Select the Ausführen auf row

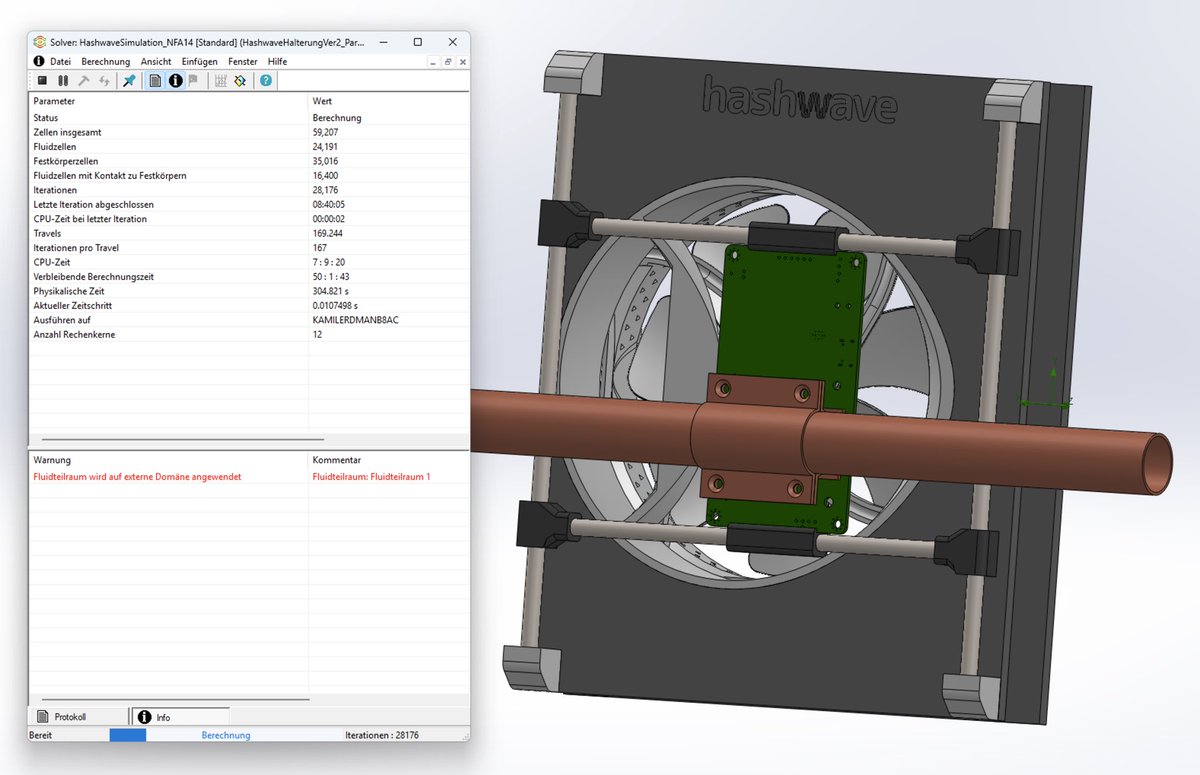[249, 320]
